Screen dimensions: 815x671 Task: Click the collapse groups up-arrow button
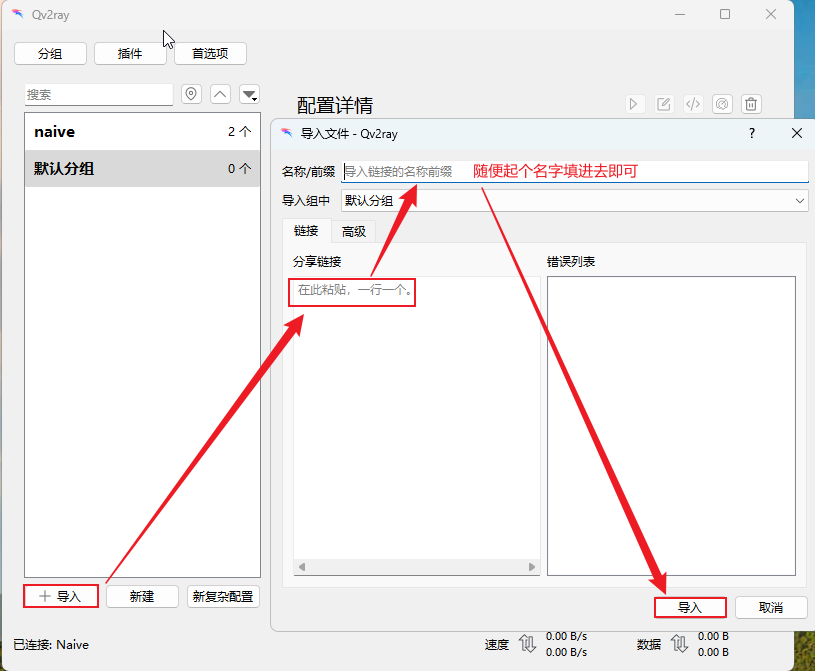tap(221, 94)
